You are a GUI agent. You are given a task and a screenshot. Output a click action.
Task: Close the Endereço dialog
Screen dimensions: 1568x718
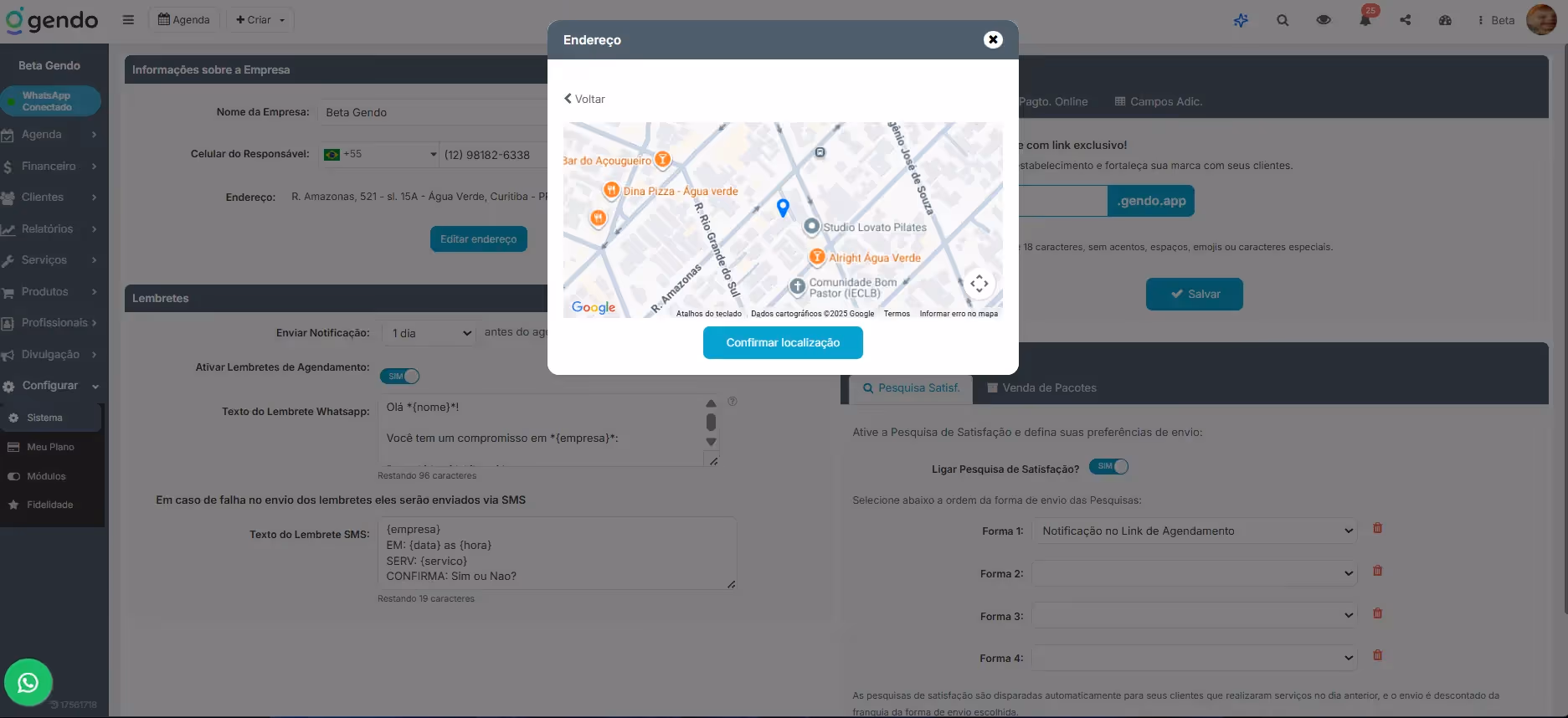[993, 39]
